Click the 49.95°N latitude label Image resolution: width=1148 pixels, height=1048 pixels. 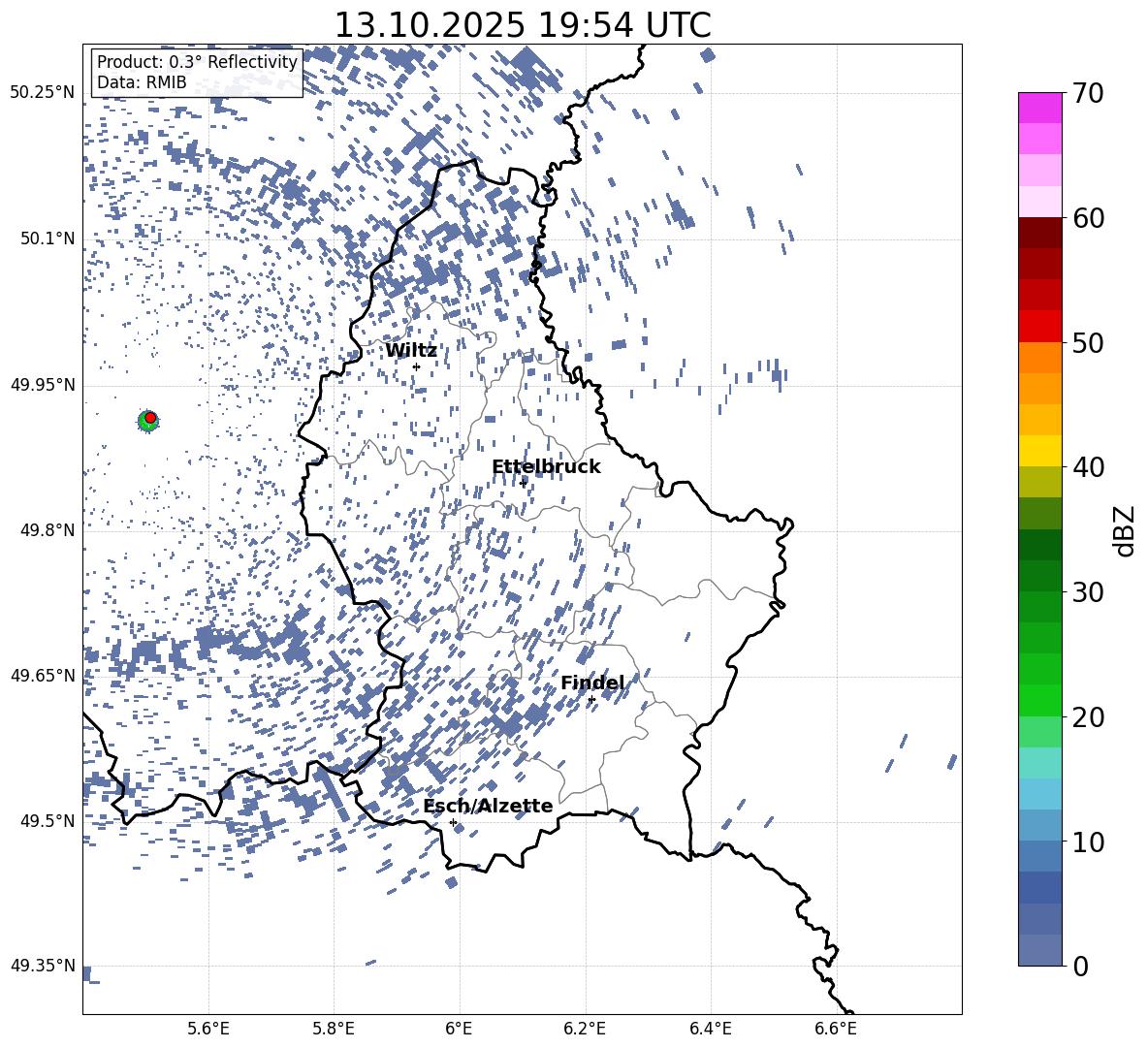click(43, 384)
